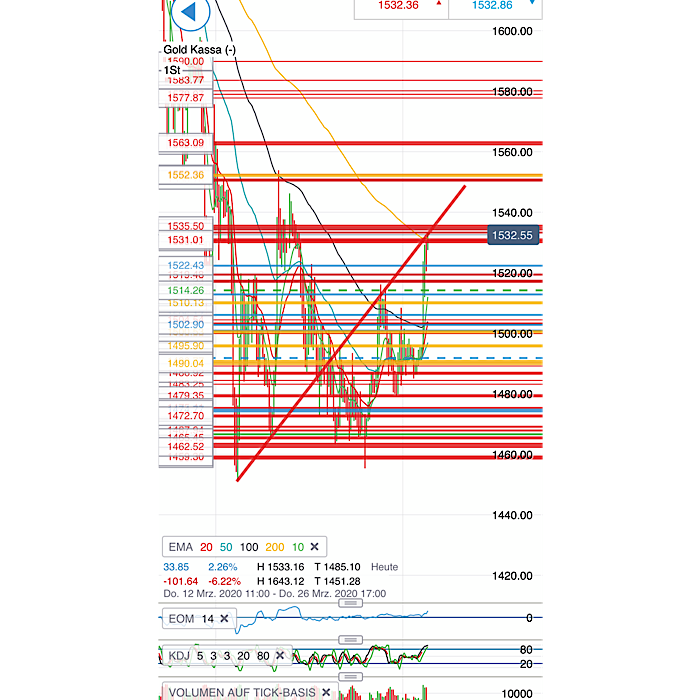Viewport: 700px width, 700px height.
Task: Select the 1472.70 level label
Action: 186,416
